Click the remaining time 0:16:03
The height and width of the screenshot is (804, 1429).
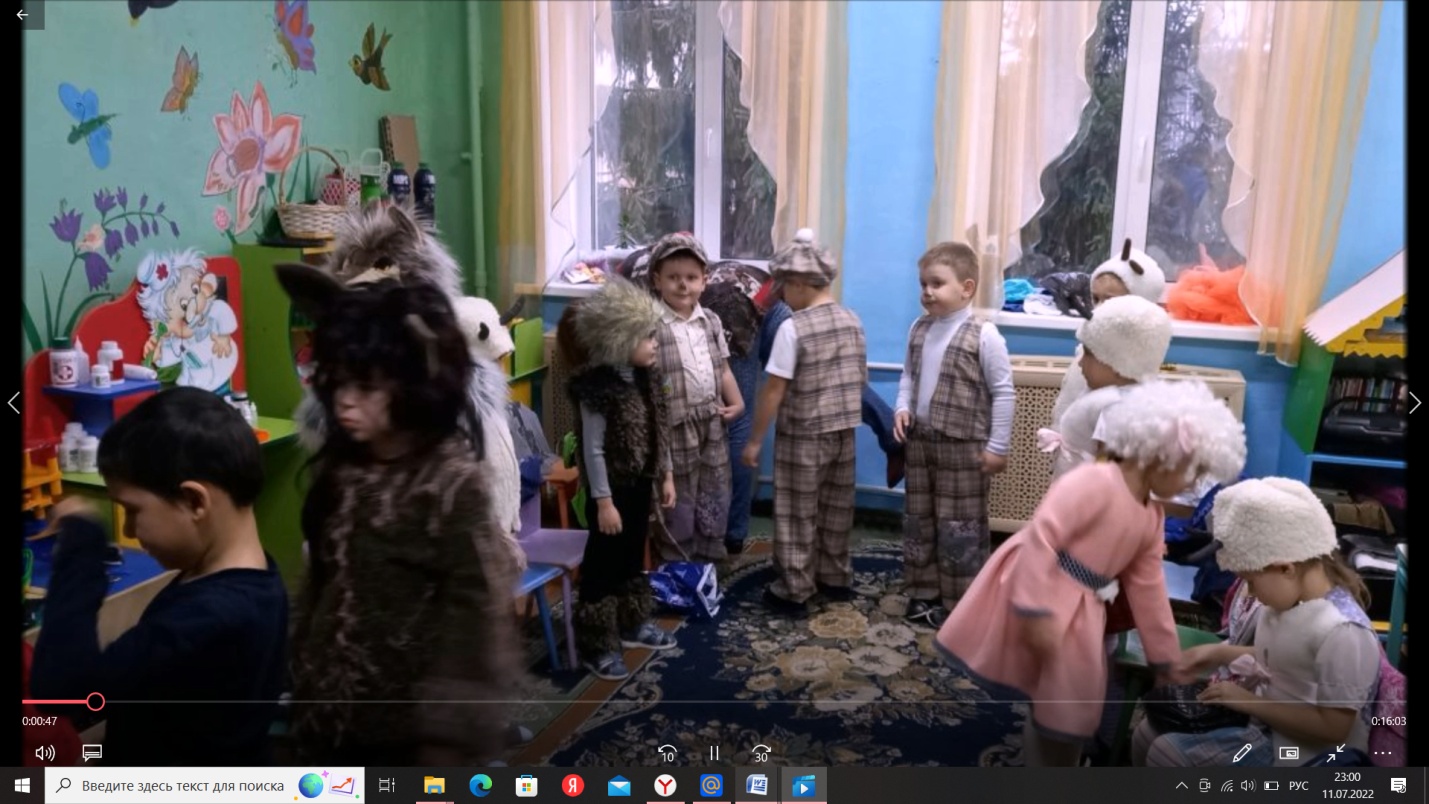1389,721
